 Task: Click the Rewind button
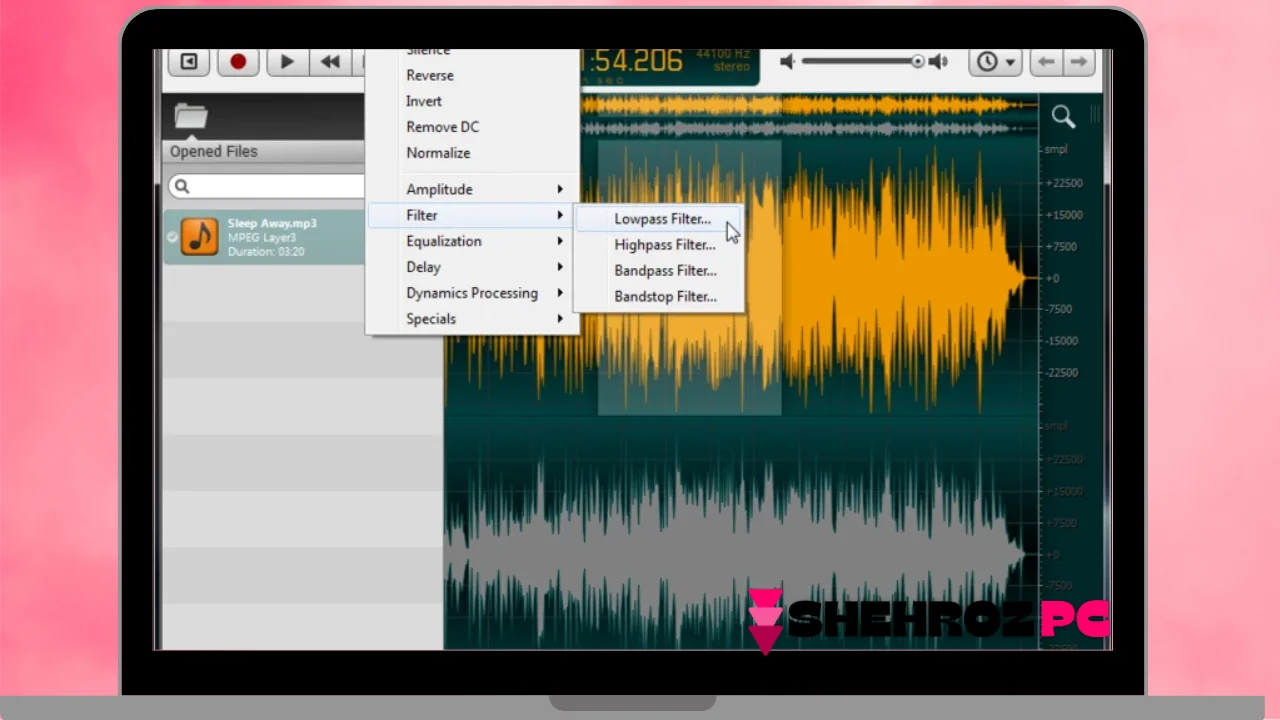(x=330, y=62)
